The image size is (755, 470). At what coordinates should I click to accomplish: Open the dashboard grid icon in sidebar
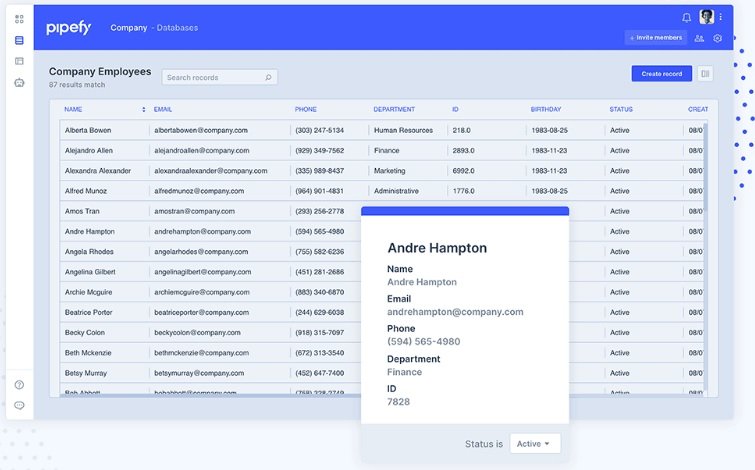pyautogui.click(x=19, y=19)
